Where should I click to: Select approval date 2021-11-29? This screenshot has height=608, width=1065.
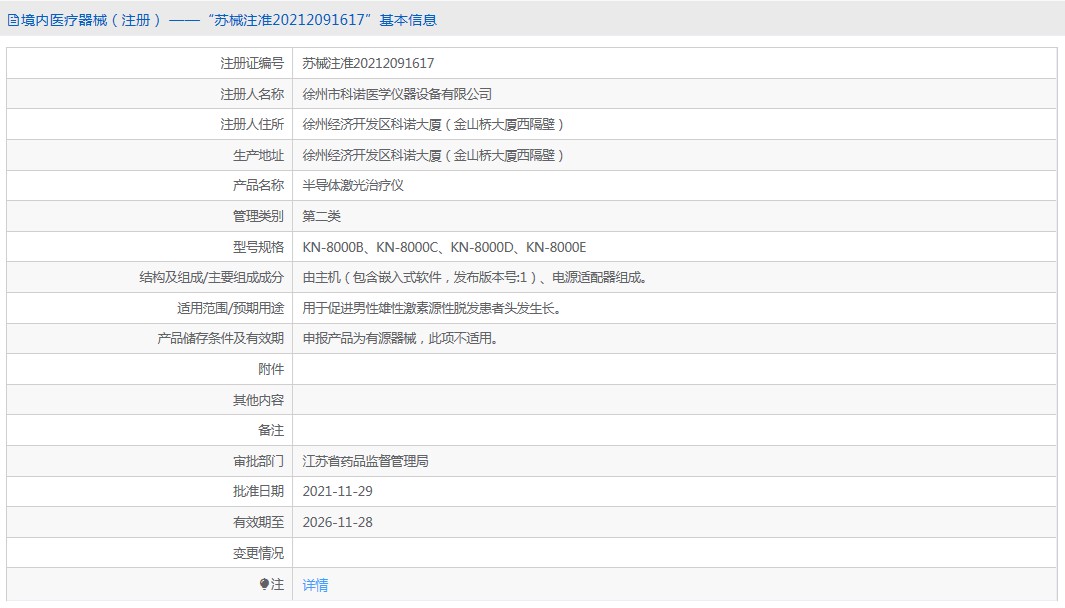(338, 491)
